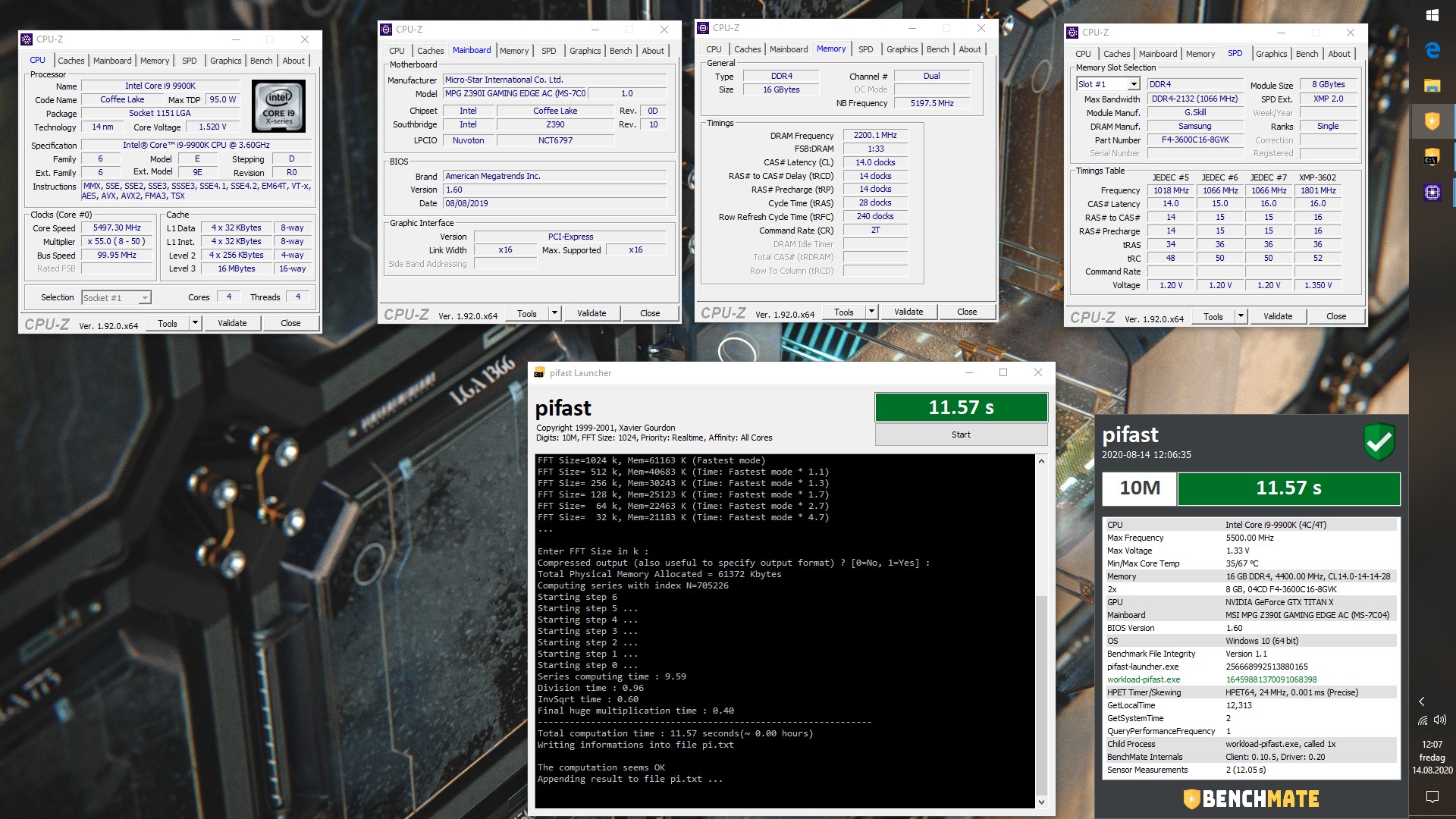
Task: Click the green 11.57 s BenchMate score bar
Action: click(1288, 488)
